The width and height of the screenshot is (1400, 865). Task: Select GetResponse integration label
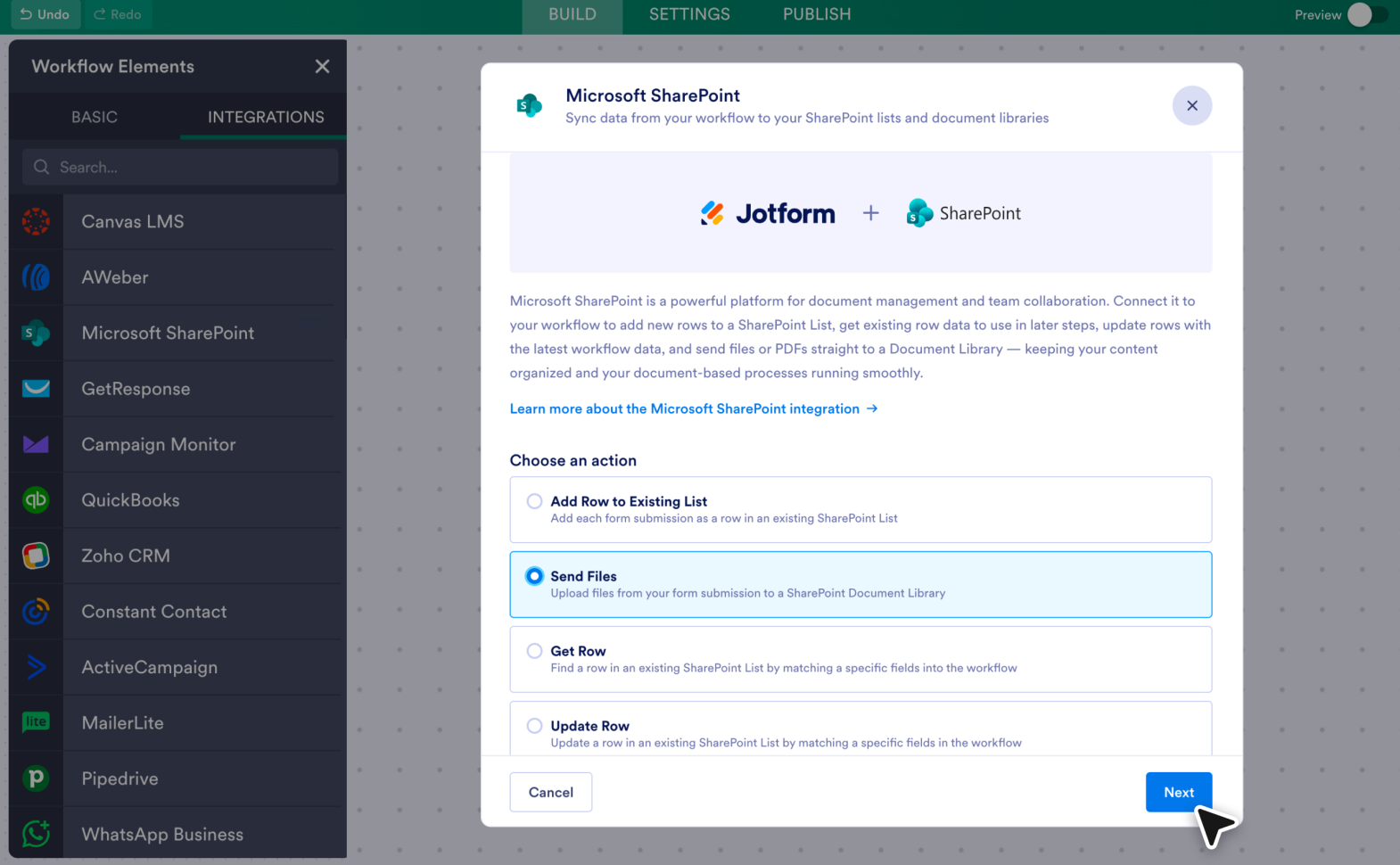[x=136, y=389]
